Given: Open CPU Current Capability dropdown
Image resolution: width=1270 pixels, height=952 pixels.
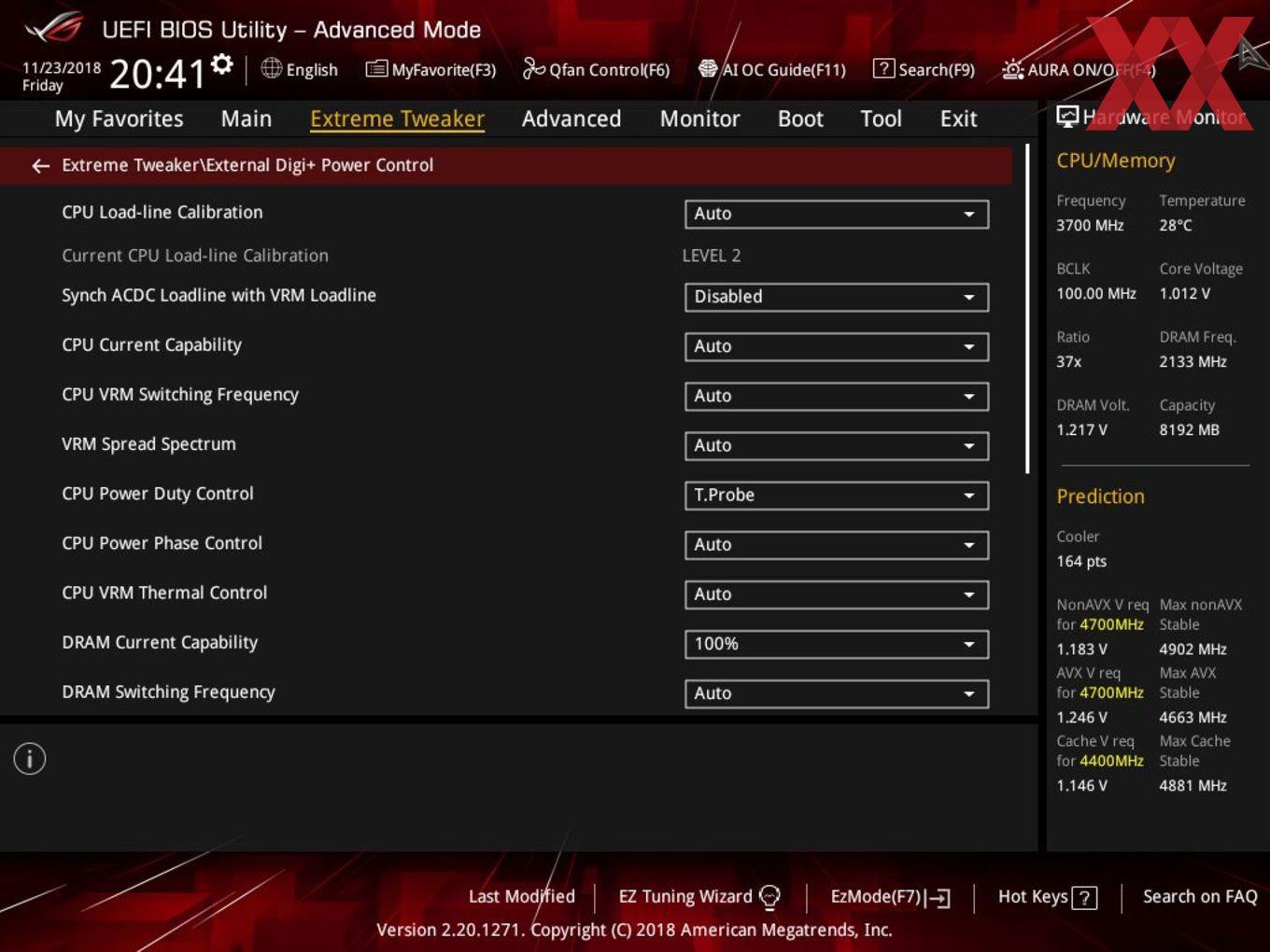Looking at the screenshot, I should (x=837, y=346).
